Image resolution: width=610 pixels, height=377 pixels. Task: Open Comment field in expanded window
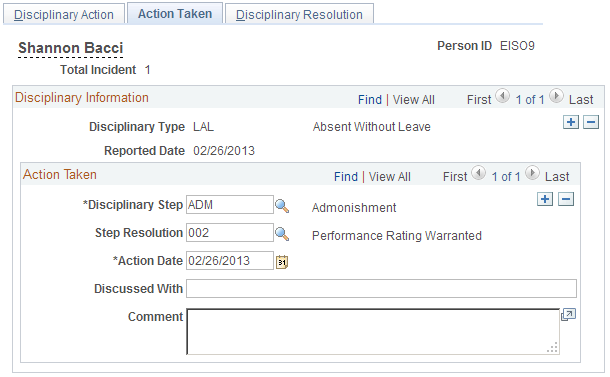(x=568, y=315)
